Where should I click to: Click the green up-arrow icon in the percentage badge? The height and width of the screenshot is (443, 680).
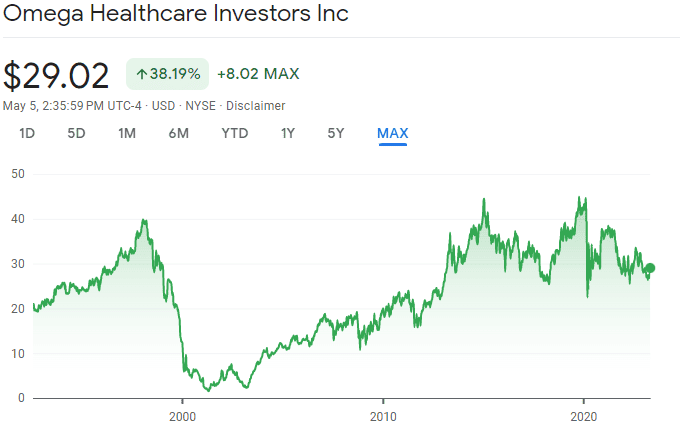[142, 74]
